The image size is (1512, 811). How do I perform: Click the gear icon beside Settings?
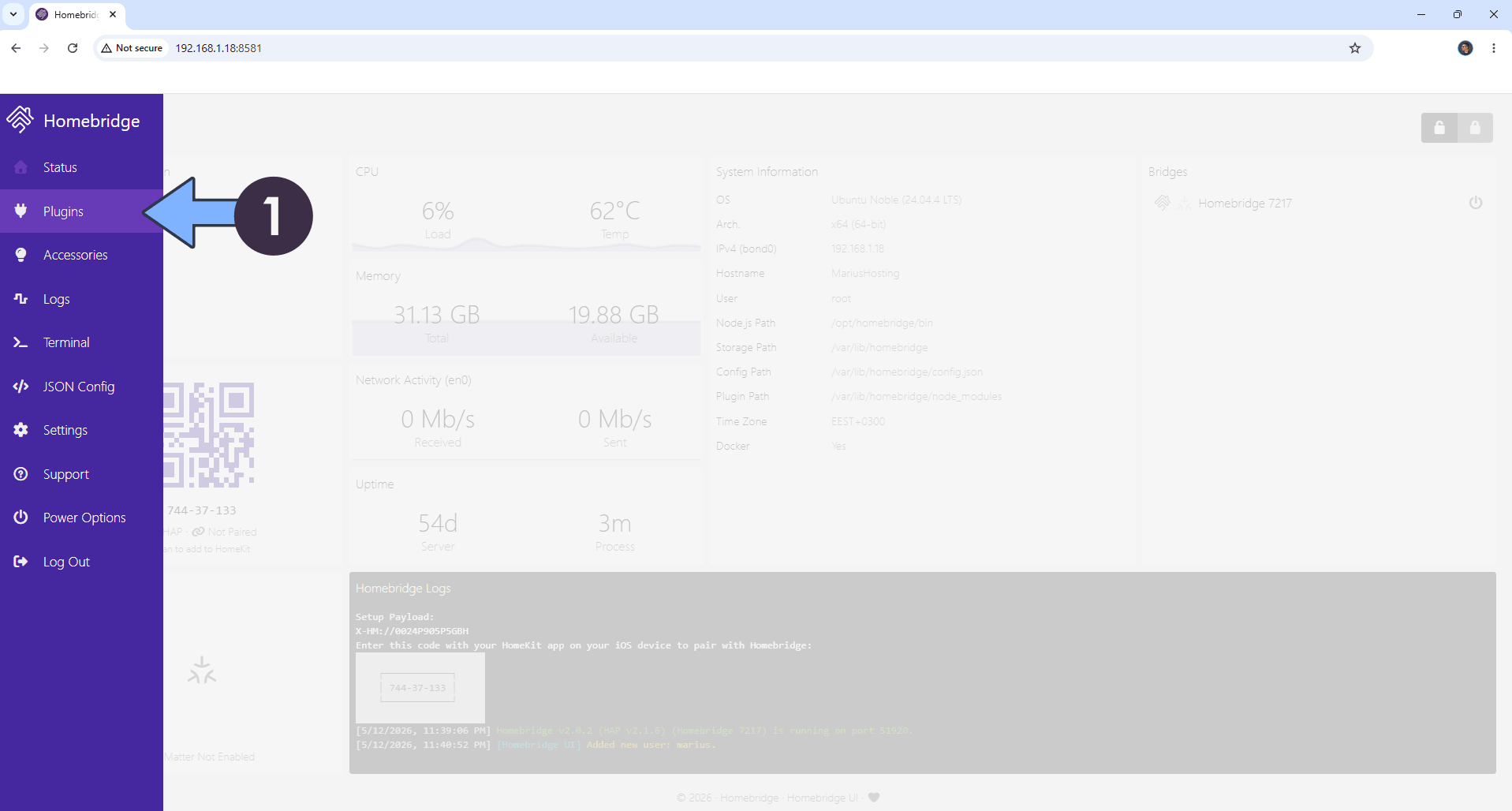tap(21, 429)
